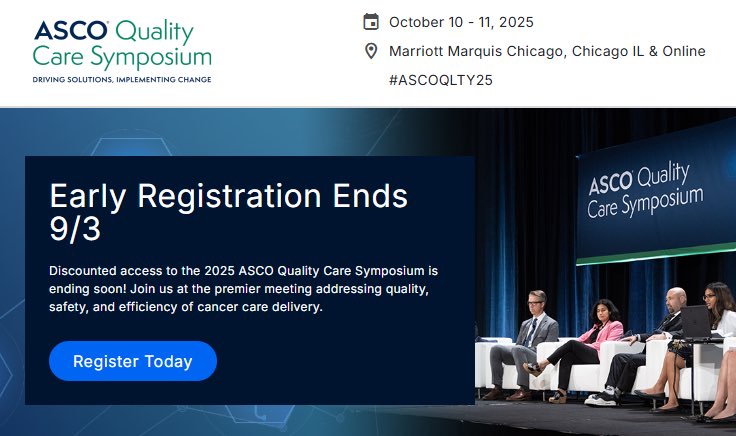Click the calendar icon beside the date
Image resolution: width=736 pixels, height=436 pixels.
(x=371, y=22)
